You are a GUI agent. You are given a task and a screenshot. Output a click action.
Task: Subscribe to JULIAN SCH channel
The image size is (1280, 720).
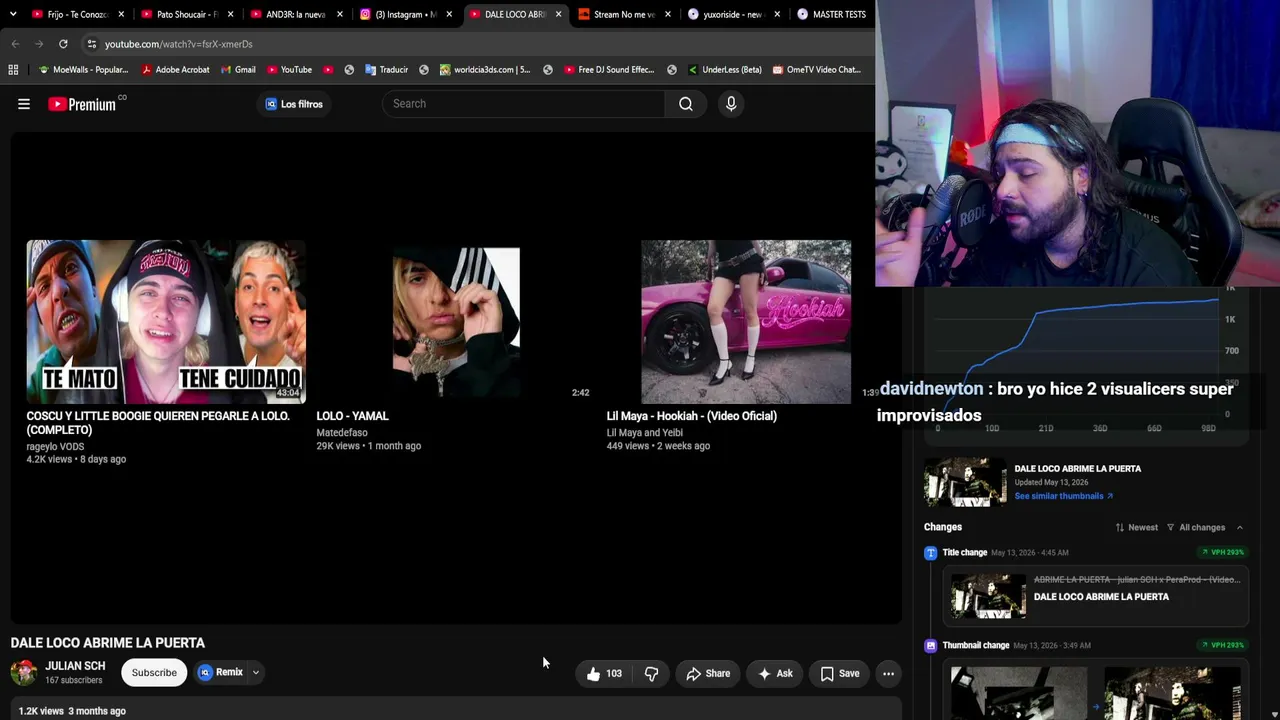point(154,673)
